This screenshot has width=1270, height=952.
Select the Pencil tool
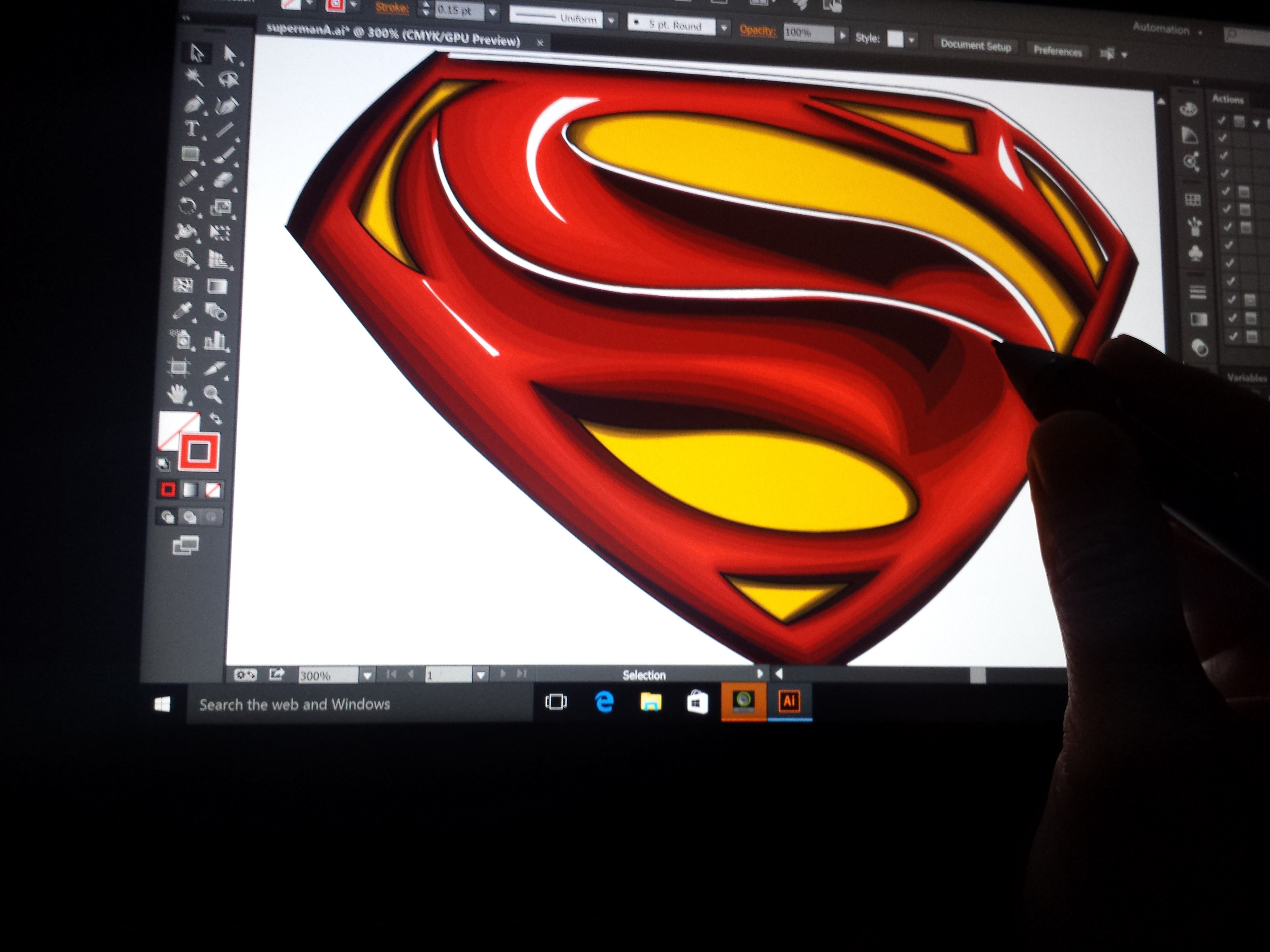point(189,178)
